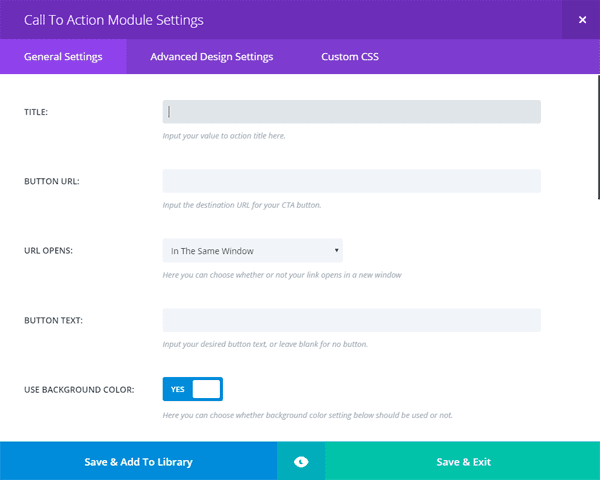Click Save & Add To Library
This screenshot has height=480, width=600.
[x=138, y=462]
